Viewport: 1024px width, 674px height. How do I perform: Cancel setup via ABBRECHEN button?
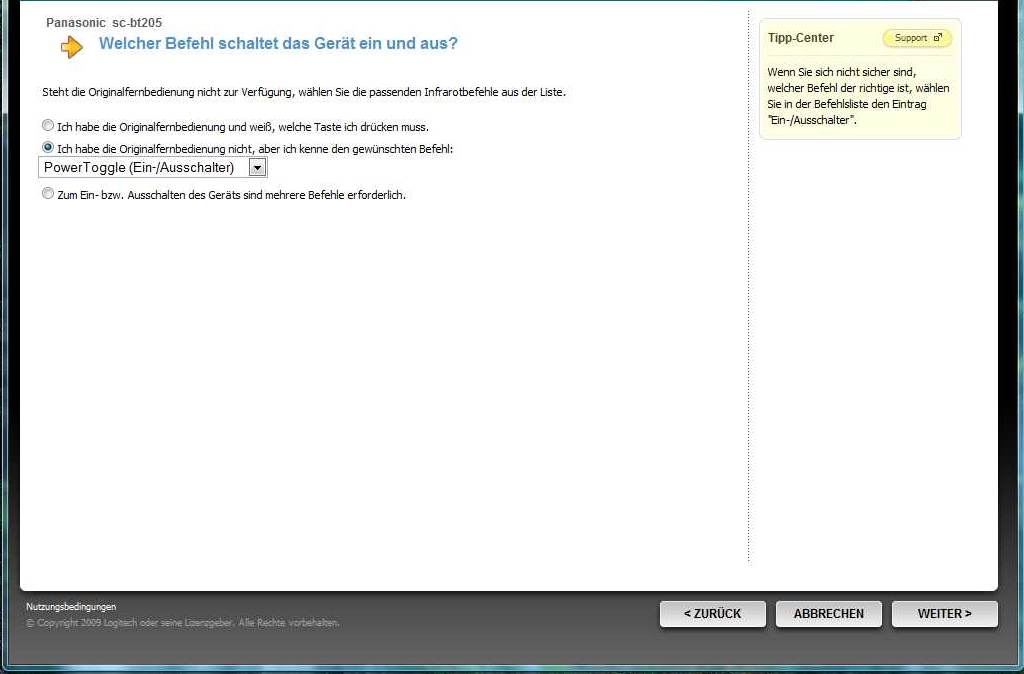(828, 614)
